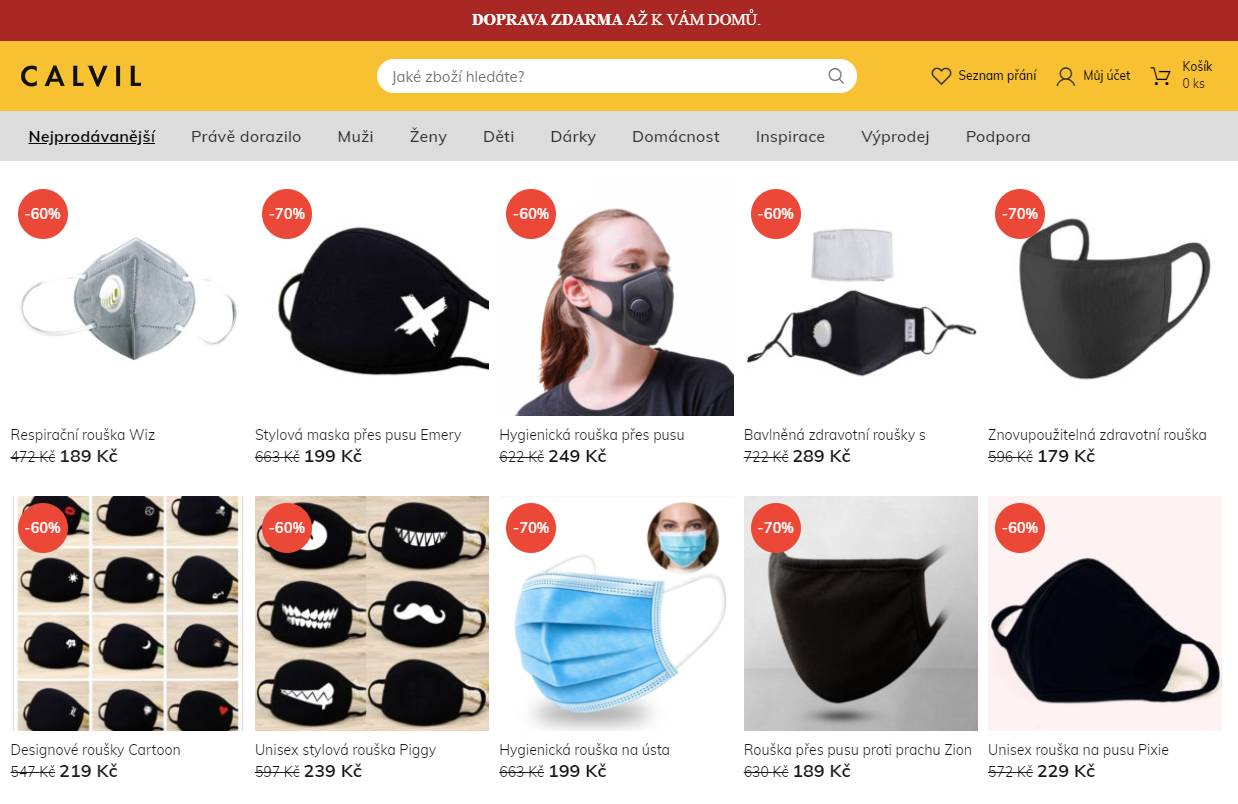The width and height of the screenshot is (1238, 804).
Task: Go to Podpora section
Action: coord(998,136)
